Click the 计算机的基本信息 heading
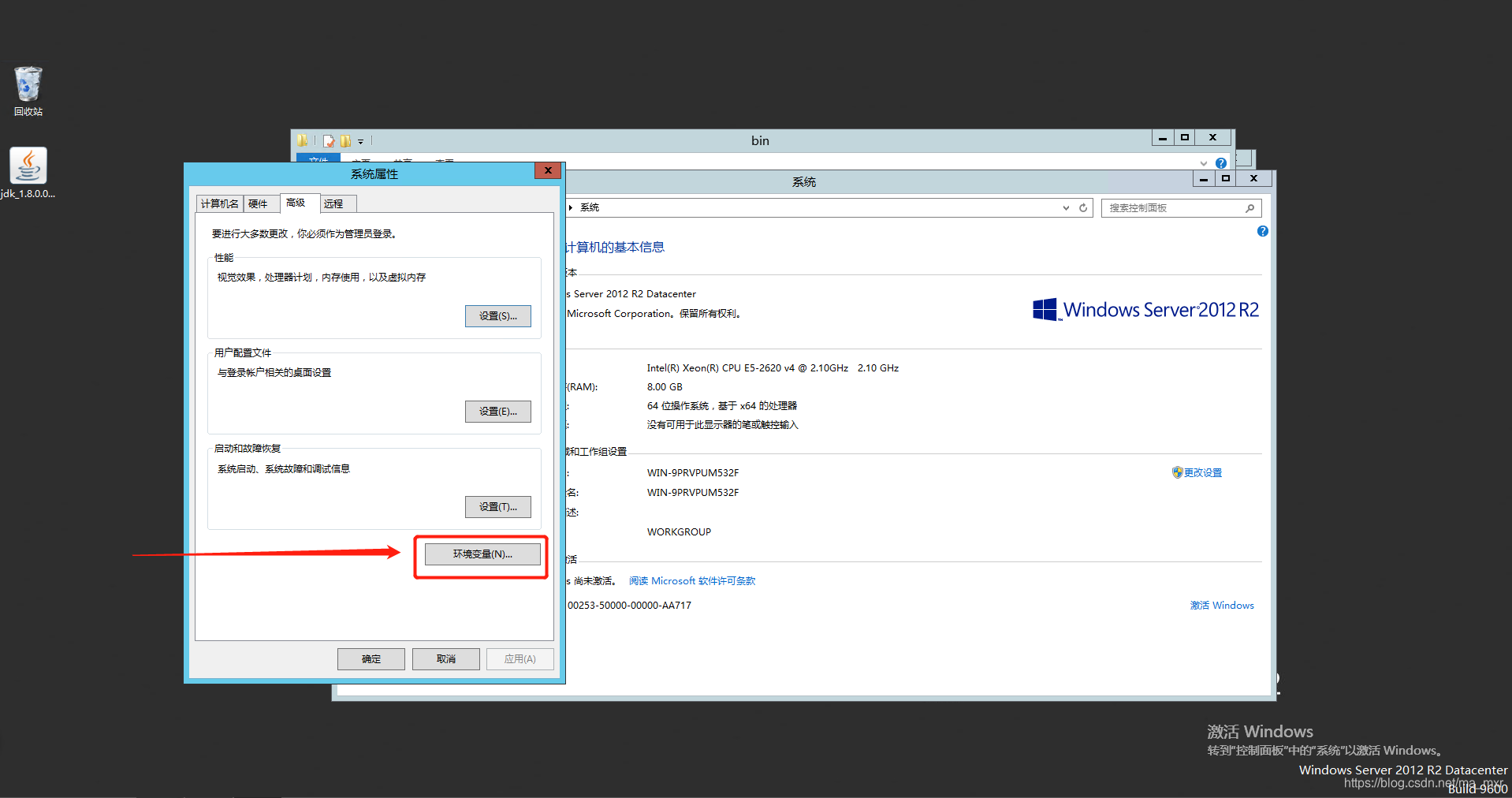1512x798 pixels. pyautogui.click(x=615, y=248)
